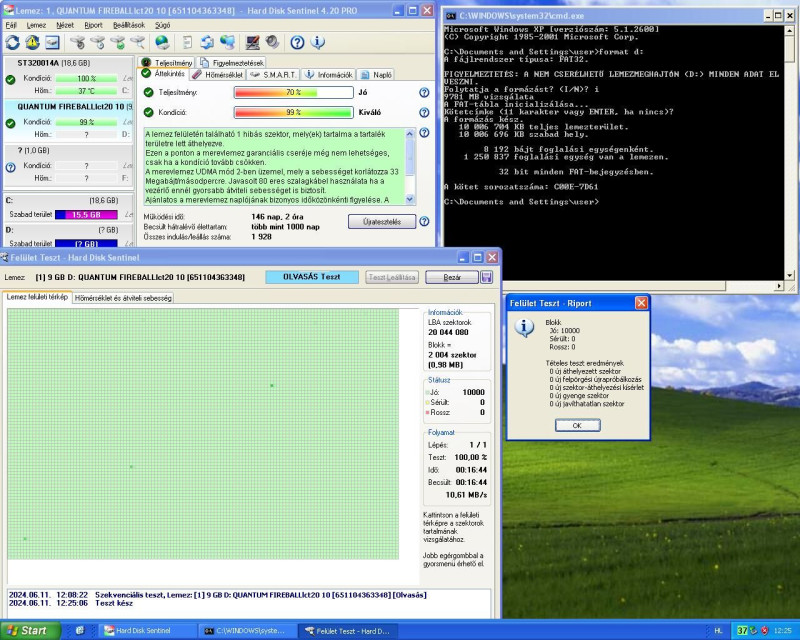Open the S.M.A.R.T. tab
800x640 pixels.
[x=273, y=75]
